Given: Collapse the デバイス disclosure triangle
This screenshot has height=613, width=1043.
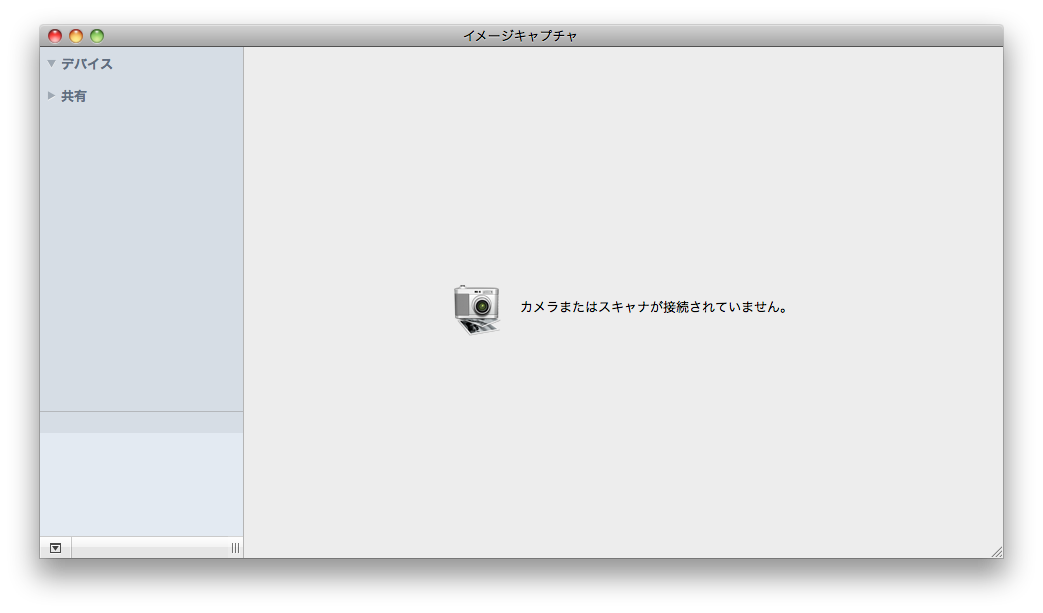Looking at the screenshot, I should pyautogui.click(x=51, y=64).
